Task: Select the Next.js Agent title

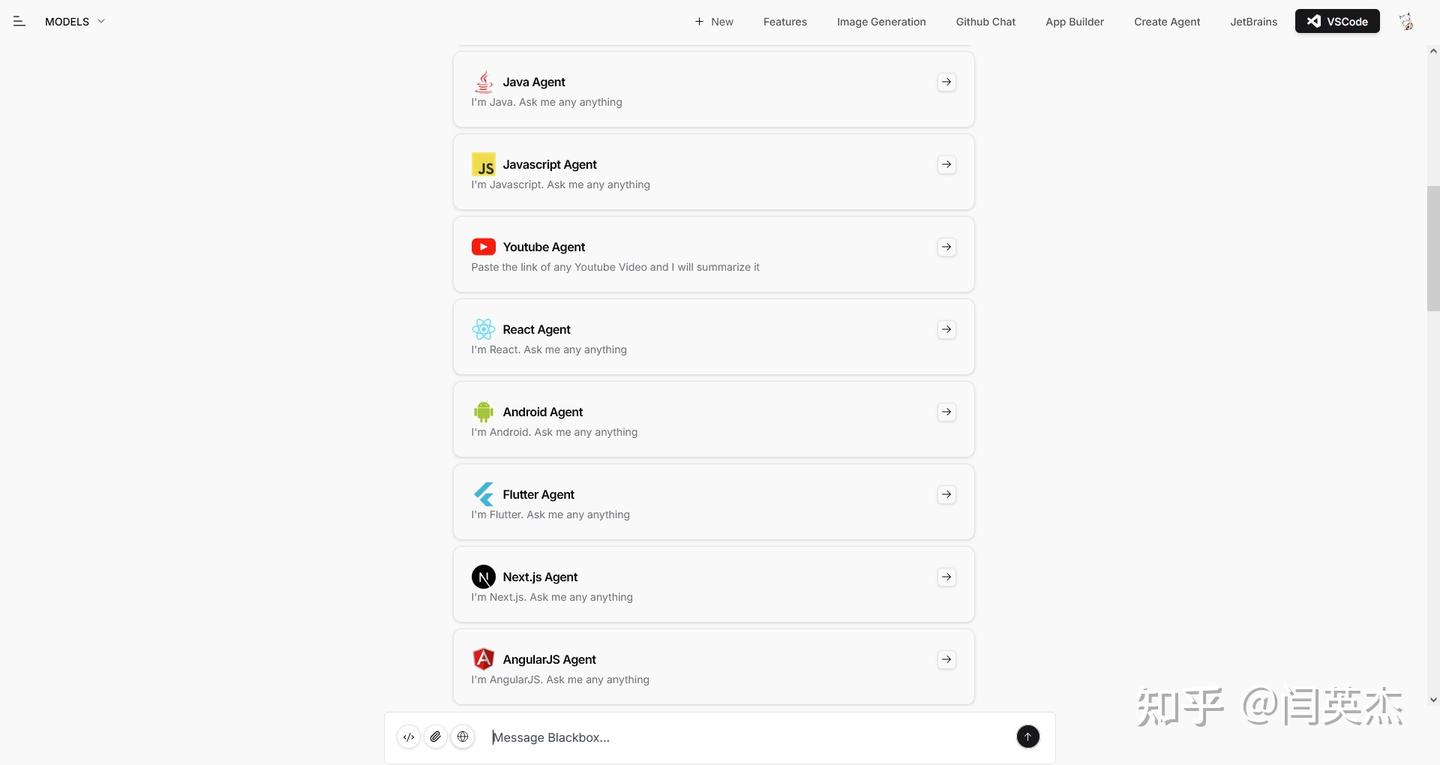Action: coord(540,577)
